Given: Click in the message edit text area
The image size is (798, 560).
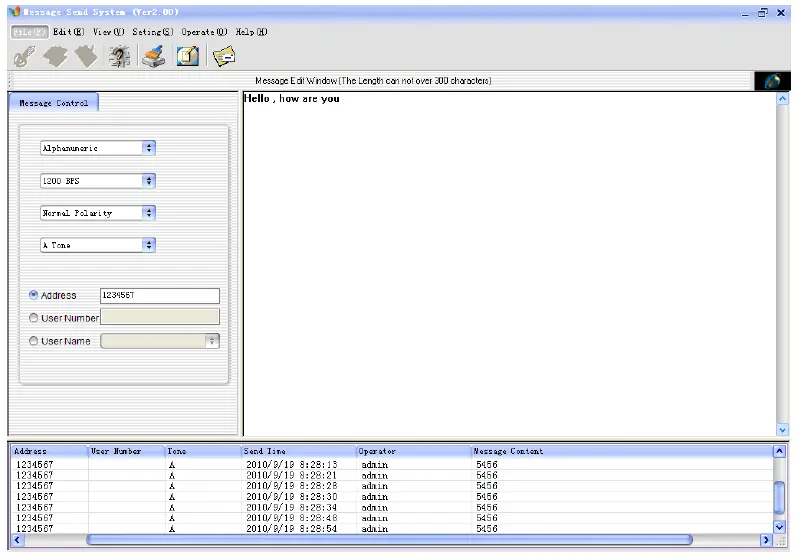Looking at the screenshot, I should point(510,264).
